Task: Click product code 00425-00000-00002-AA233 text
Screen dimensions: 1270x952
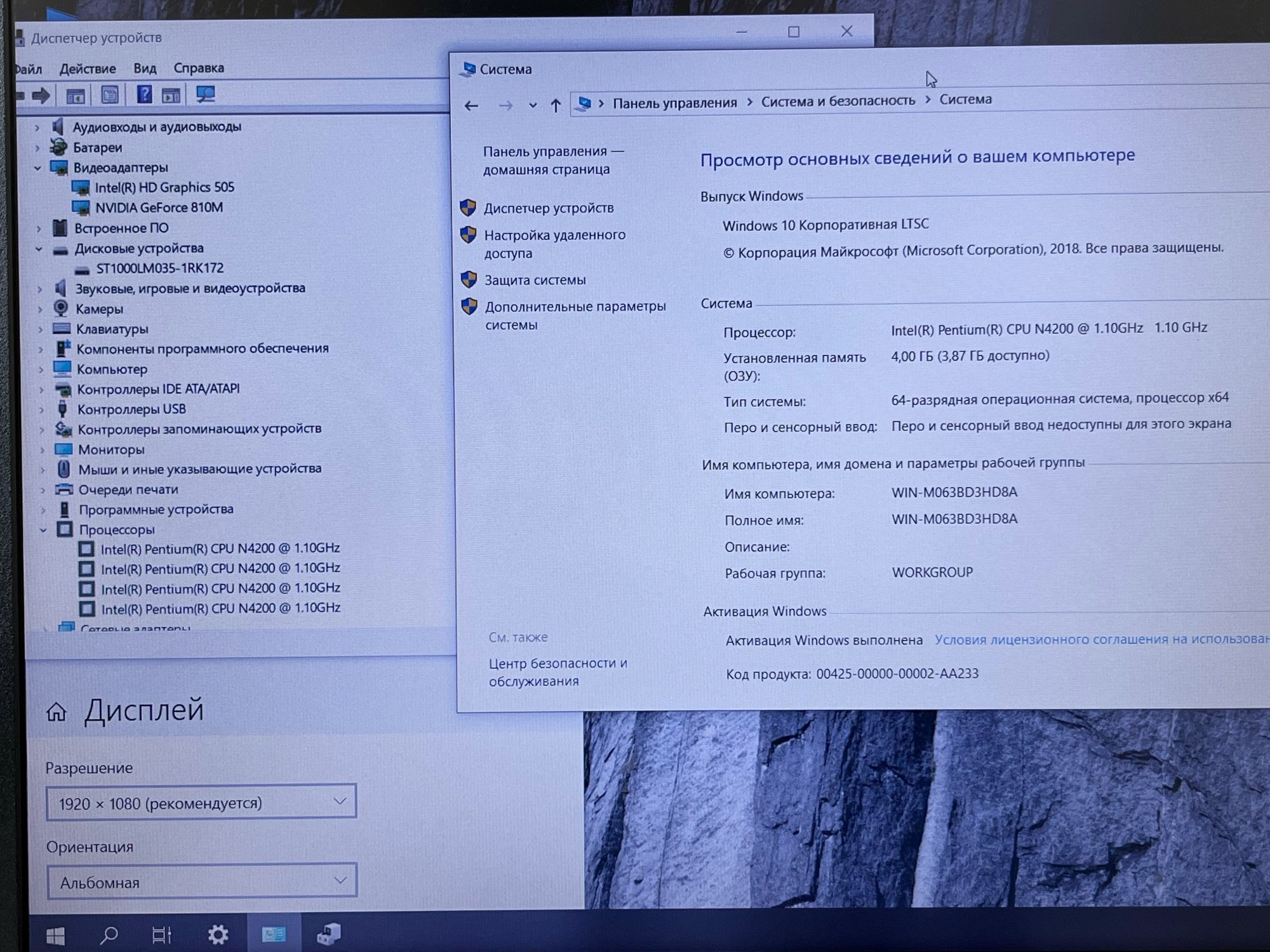Action: click(x=897, y=673)
